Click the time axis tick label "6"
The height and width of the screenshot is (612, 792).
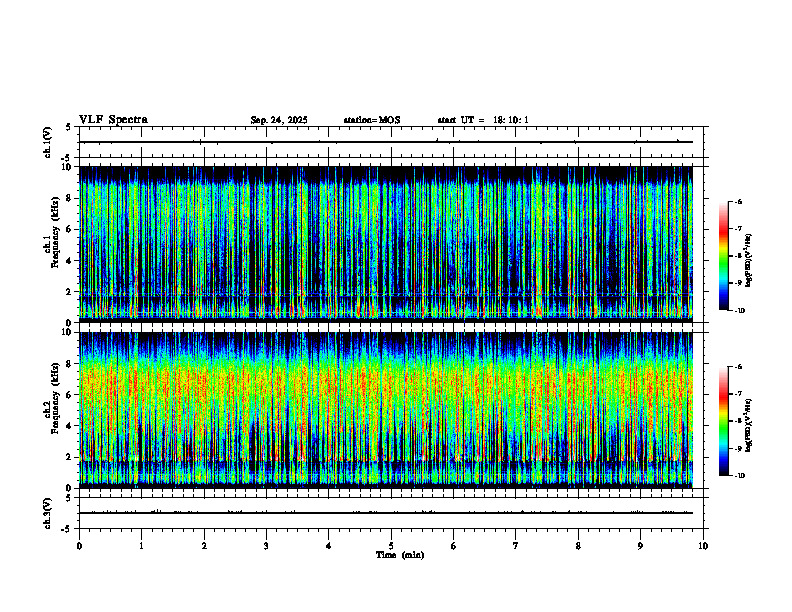[454, 546]
